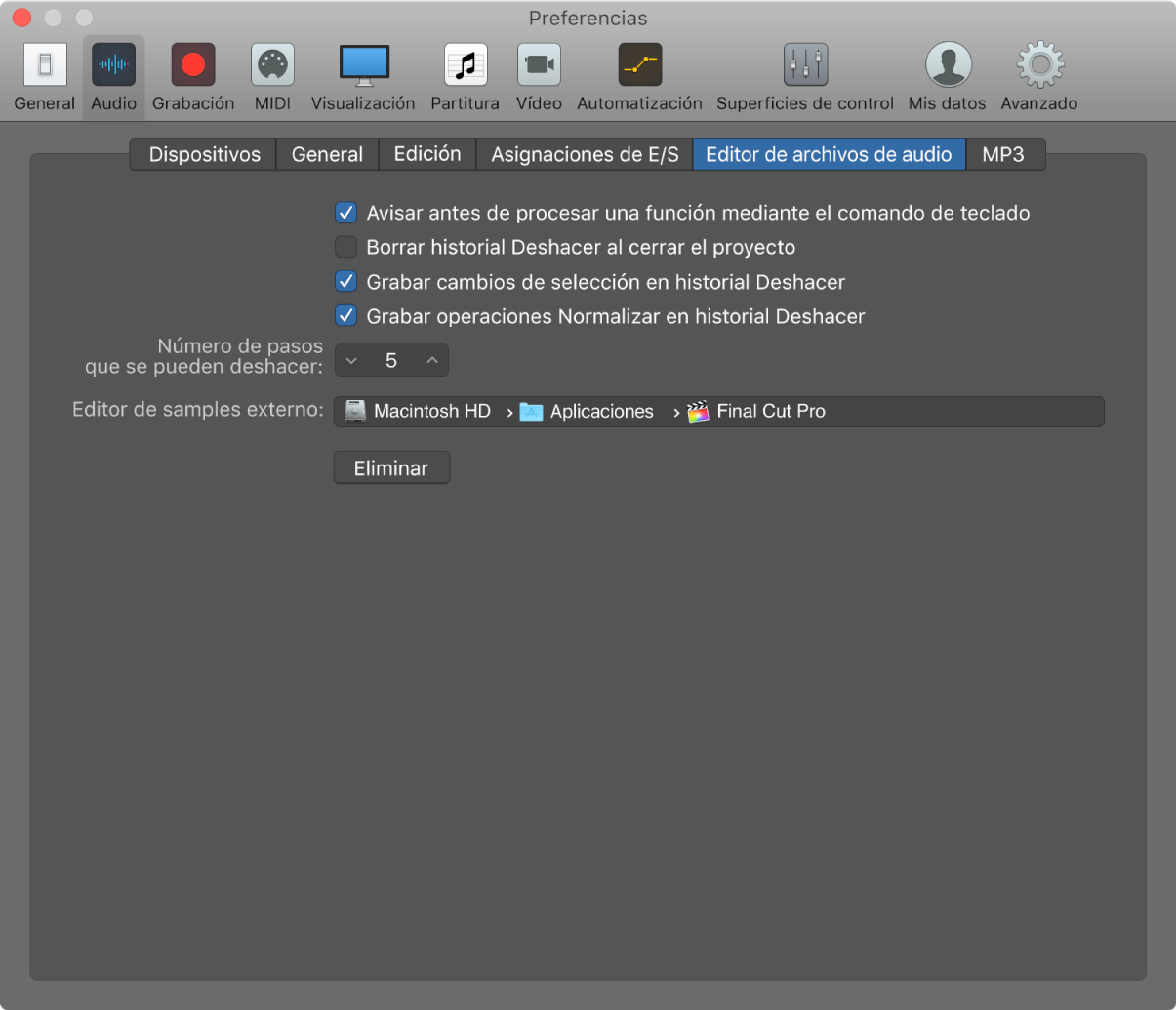The image size is (1176, 1010).
Task: Click the Eliminar button
Action: (x=391, y=468)
